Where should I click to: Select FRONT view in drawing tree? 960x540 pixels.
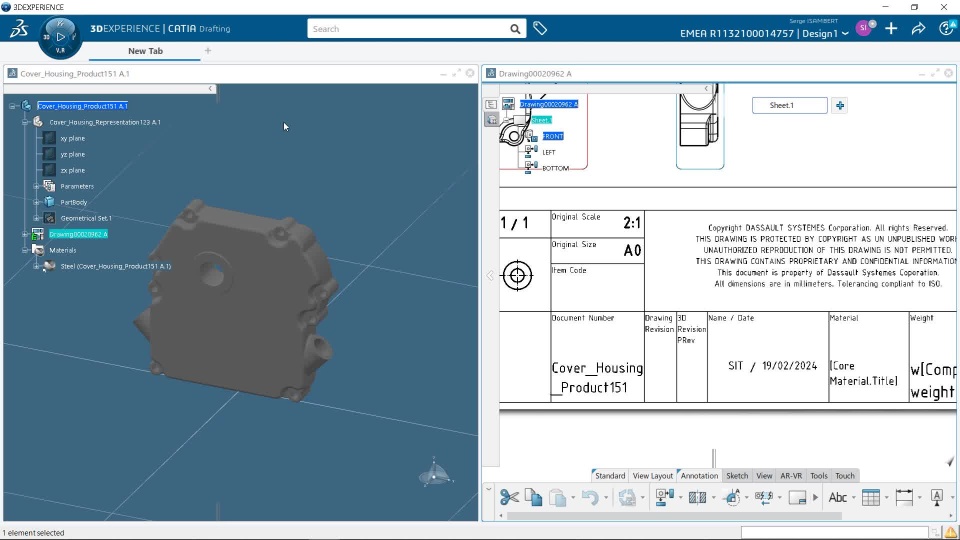pyautogui.click(x=553, y=136)
